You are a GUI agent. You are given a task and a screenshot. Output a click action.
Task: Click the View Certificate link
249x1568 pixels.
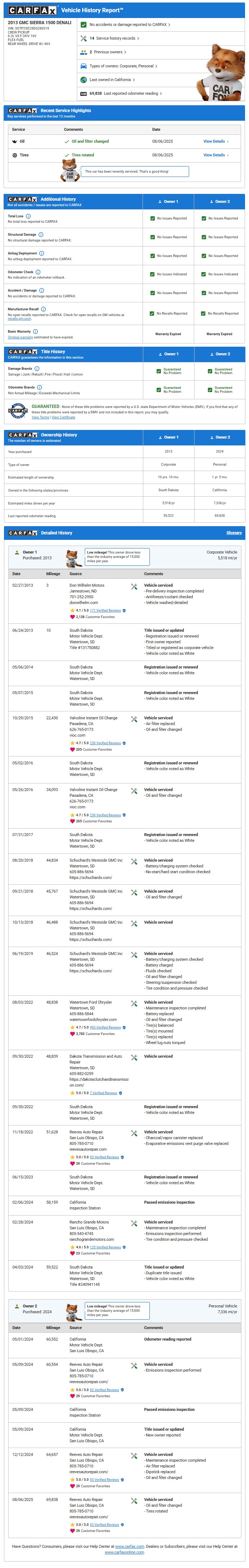point(63,417)
